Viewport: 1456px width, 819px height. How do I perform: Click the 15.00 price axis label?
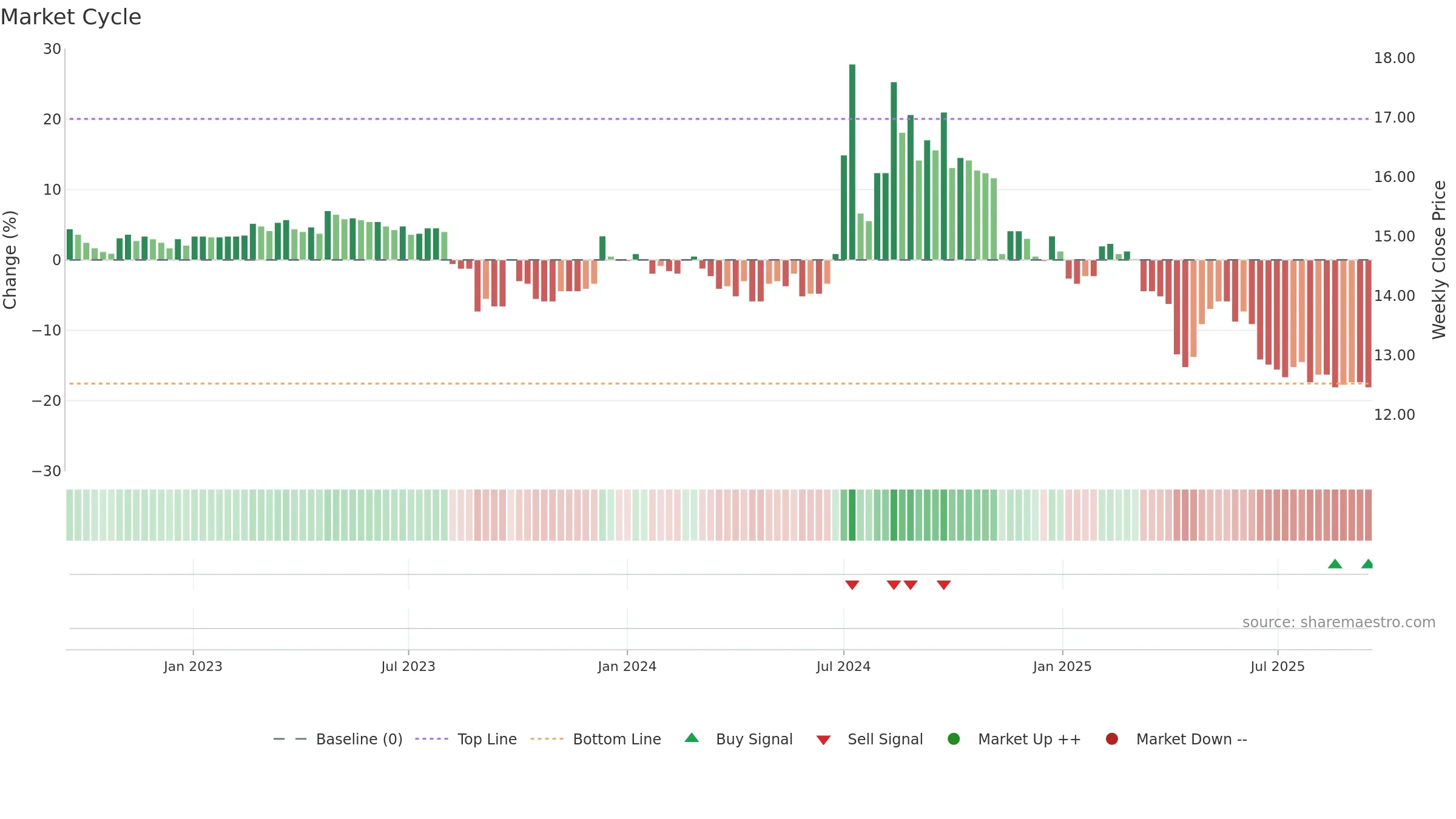point(1394,237)
